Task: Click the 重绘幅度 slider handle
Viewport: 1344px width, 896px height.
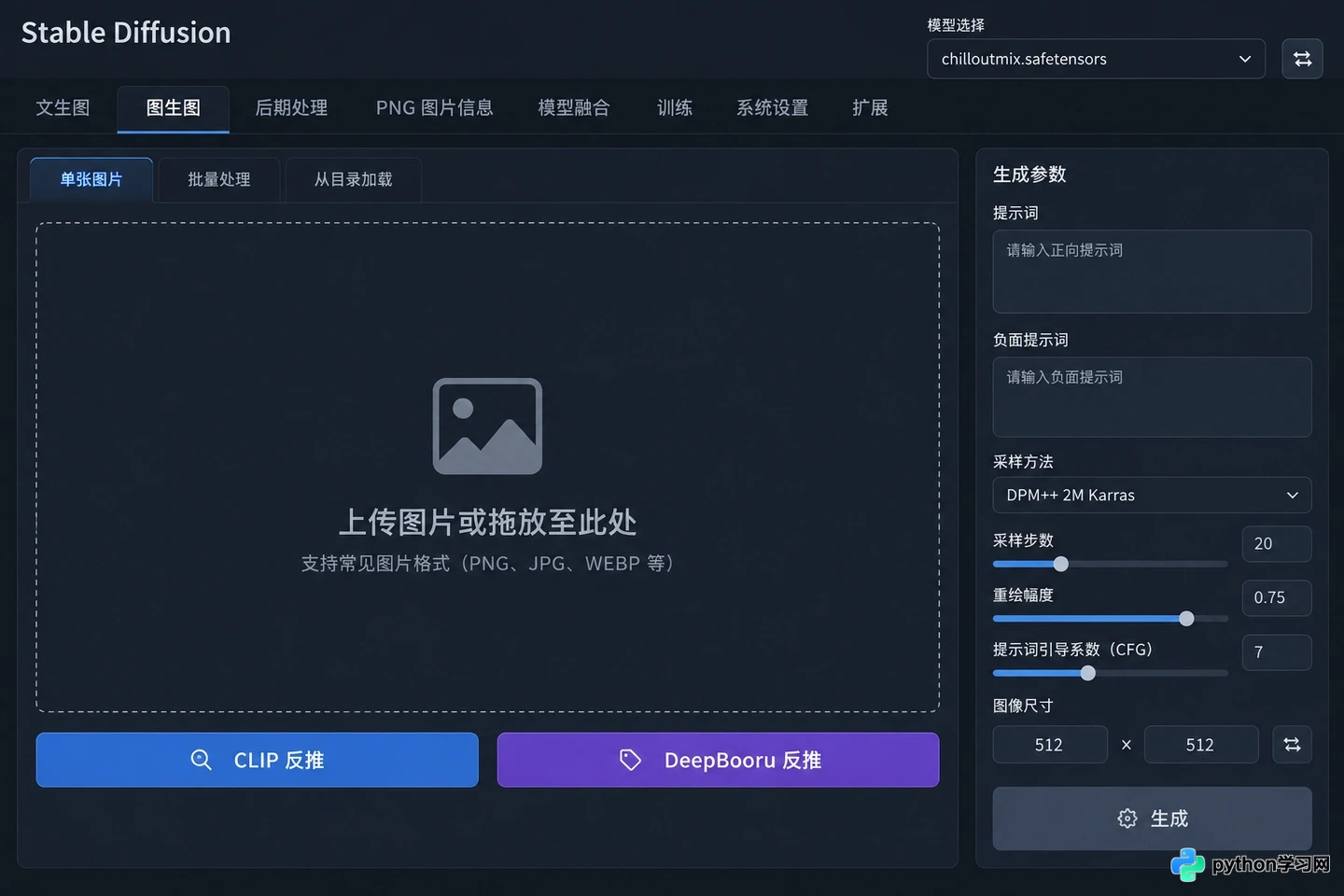Action: click(1186, 619)
